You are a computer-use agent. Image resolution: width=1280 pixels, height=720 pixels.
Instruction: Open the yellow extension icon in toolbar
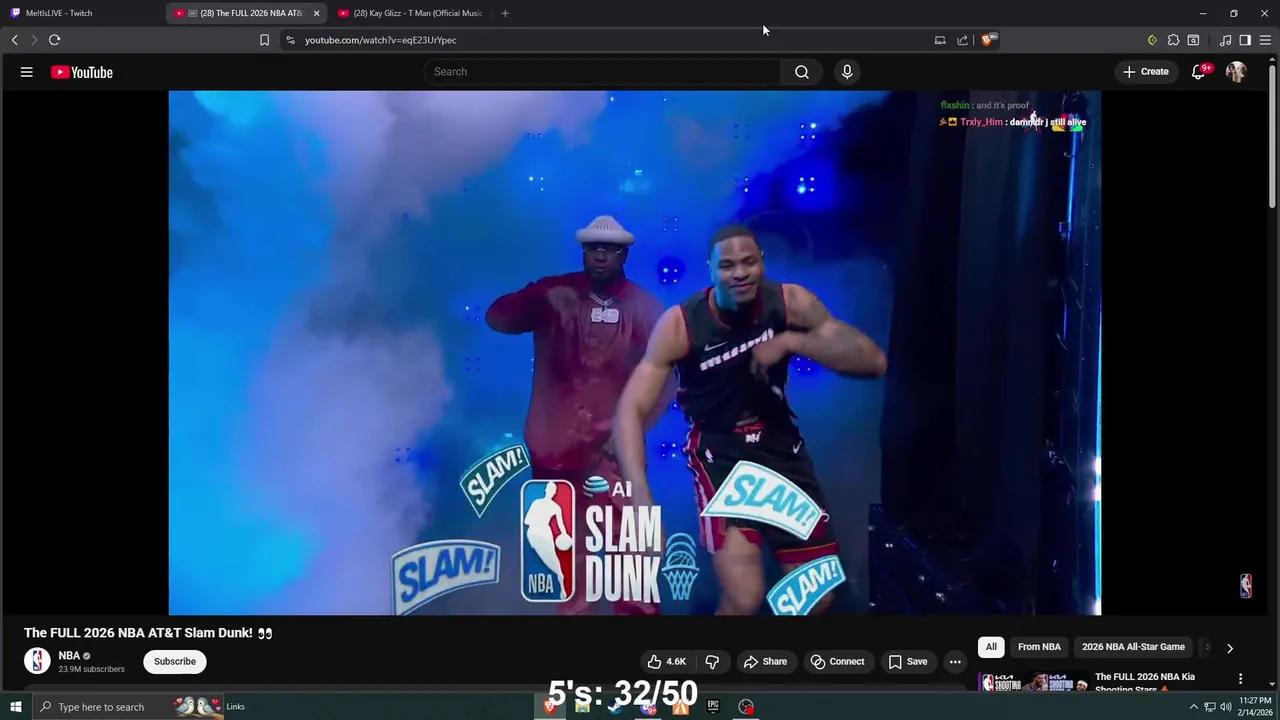point(1152,40)
